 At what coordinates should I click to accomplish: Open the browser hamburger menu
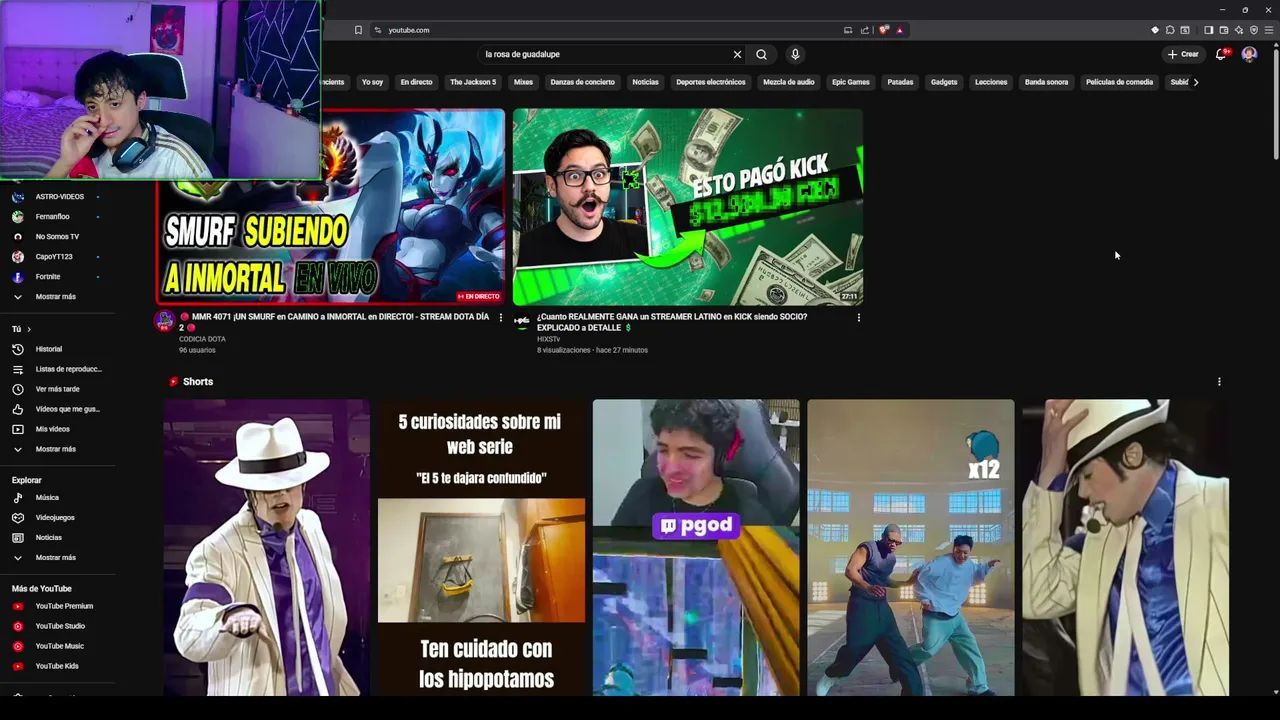click(1269, 30)
